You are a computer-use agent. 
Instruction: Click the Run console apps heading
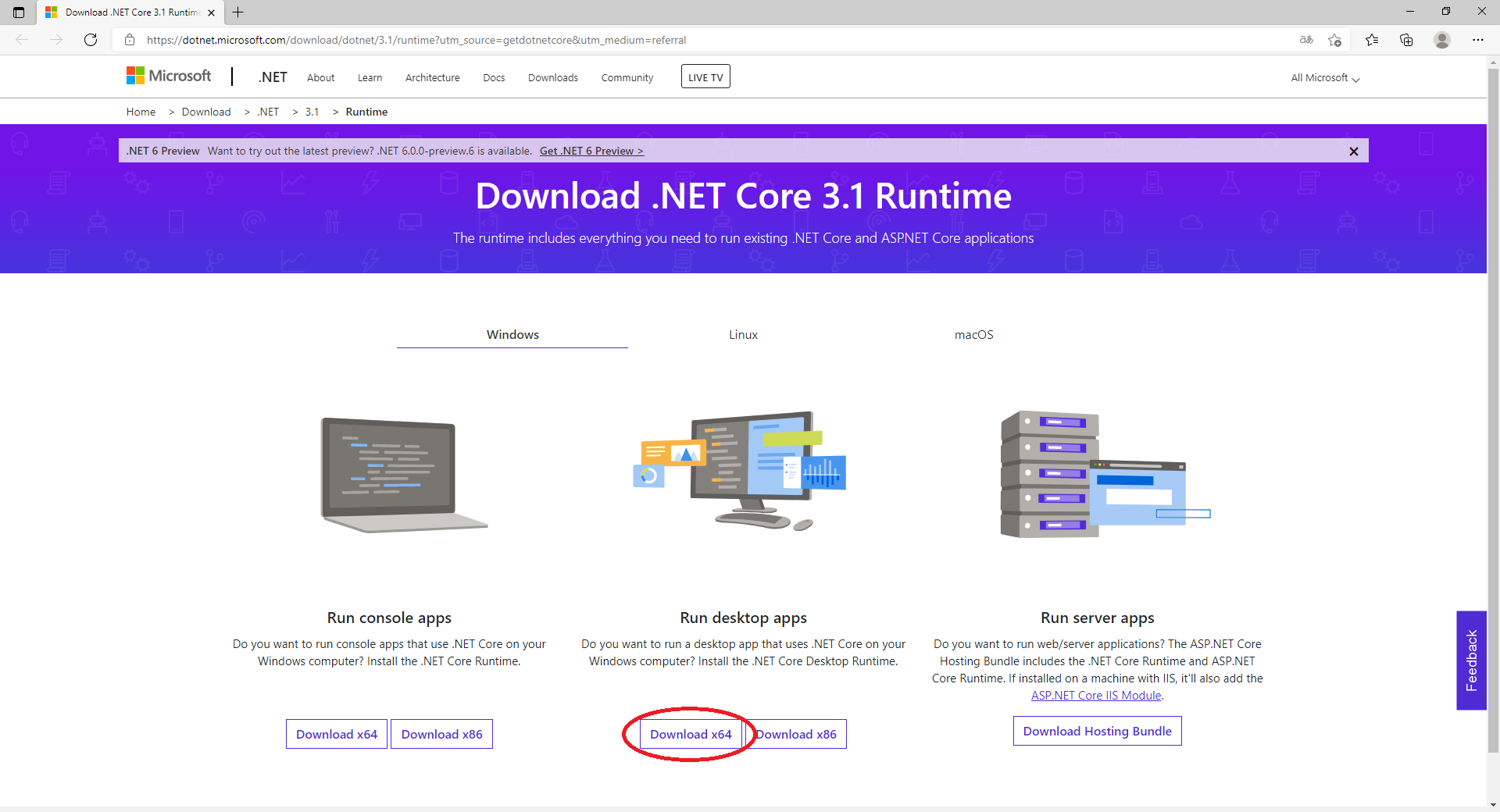tap(389, 618)
